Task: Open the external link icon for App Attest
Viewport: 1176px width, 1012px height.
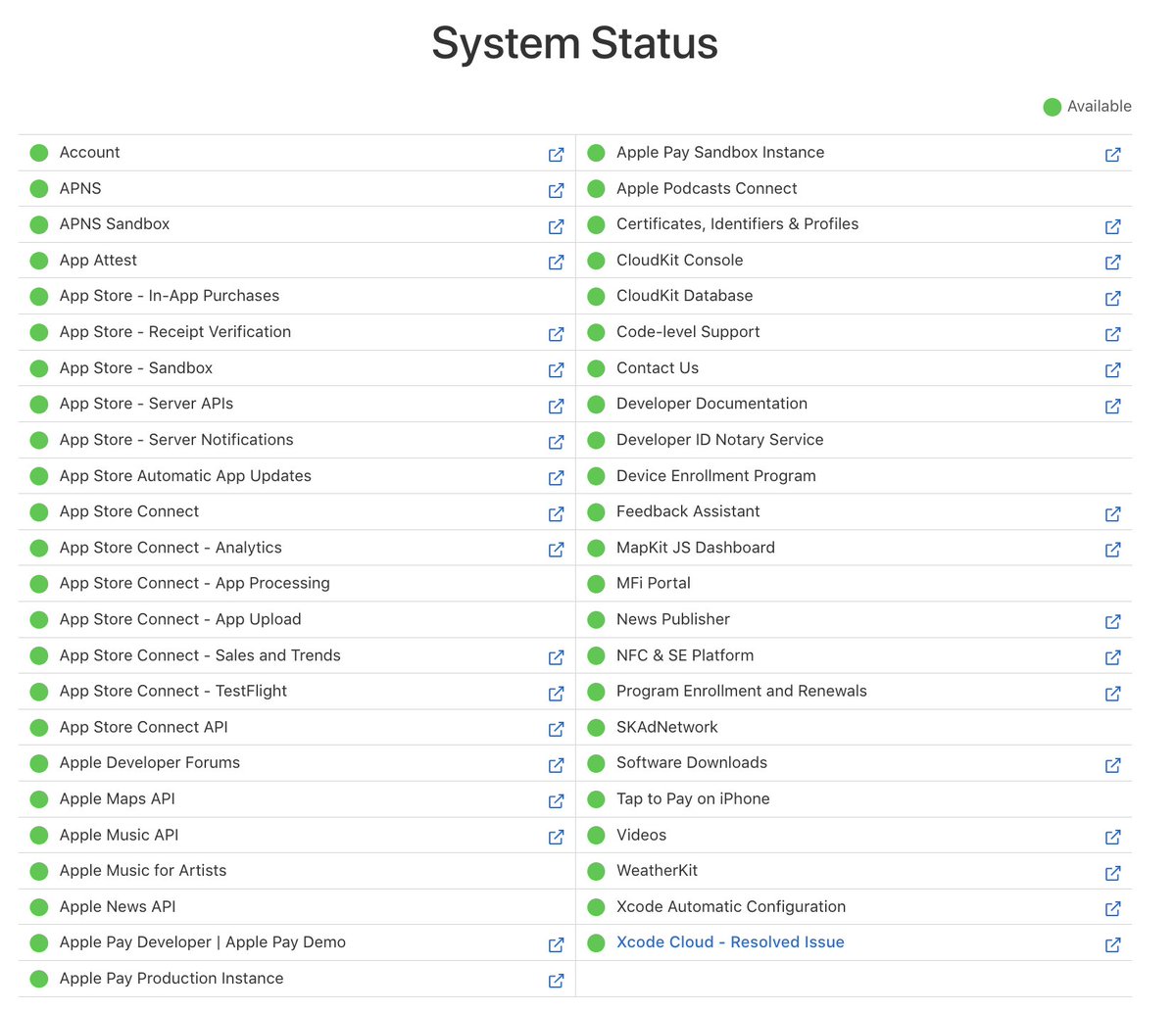Action: click(556, 262)
